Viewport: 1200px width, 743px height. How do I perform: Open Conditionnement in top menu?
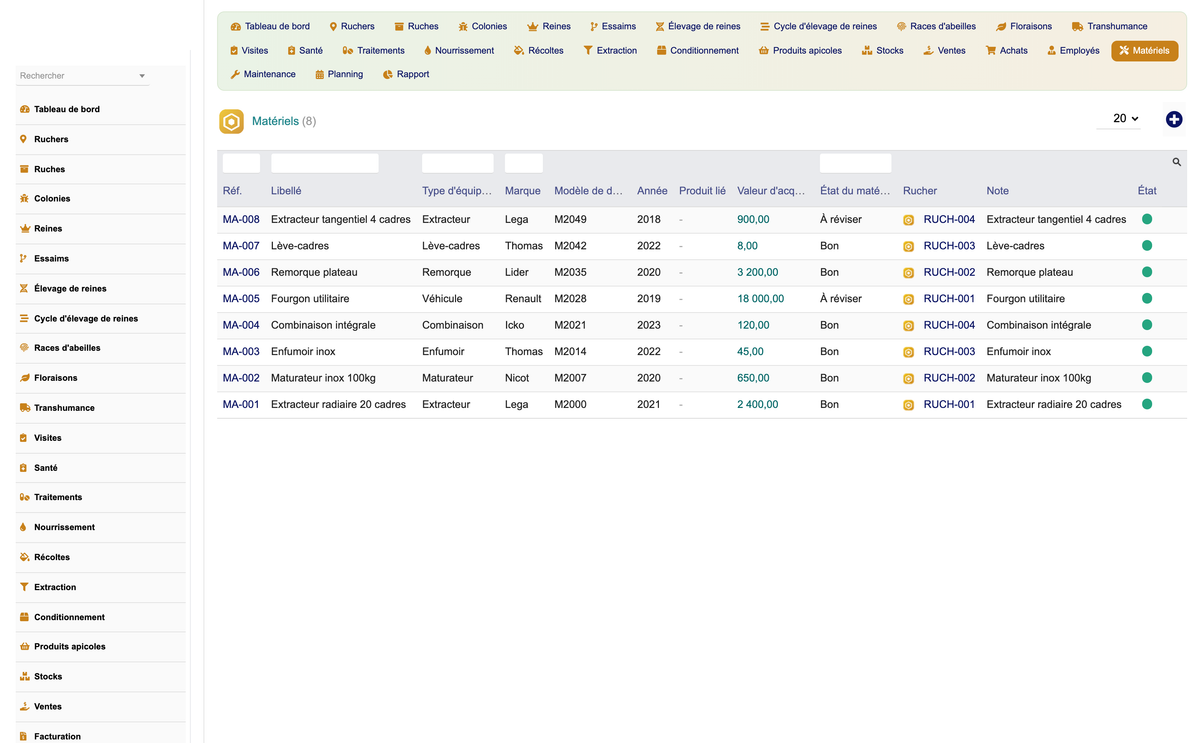coord(698,50)
